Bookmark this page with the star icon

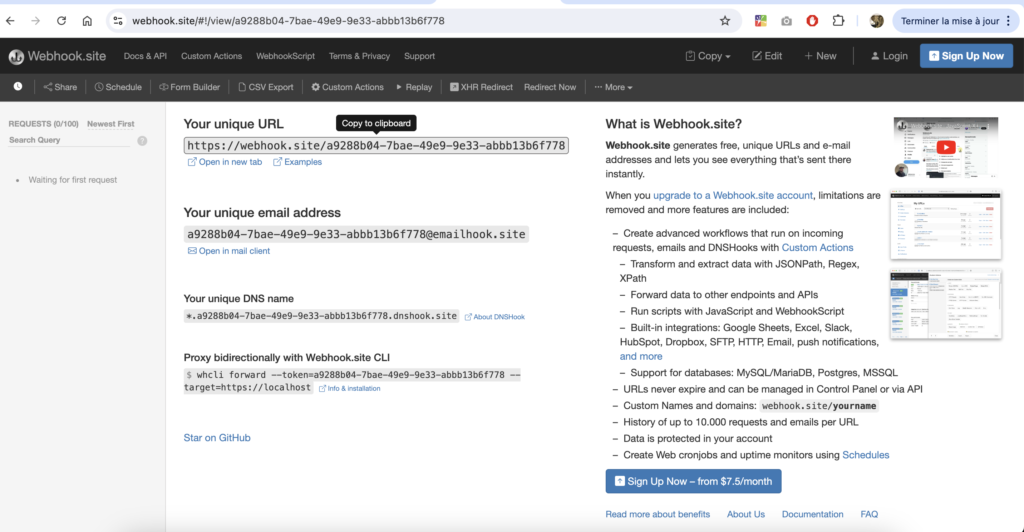[x=725, y=20]
